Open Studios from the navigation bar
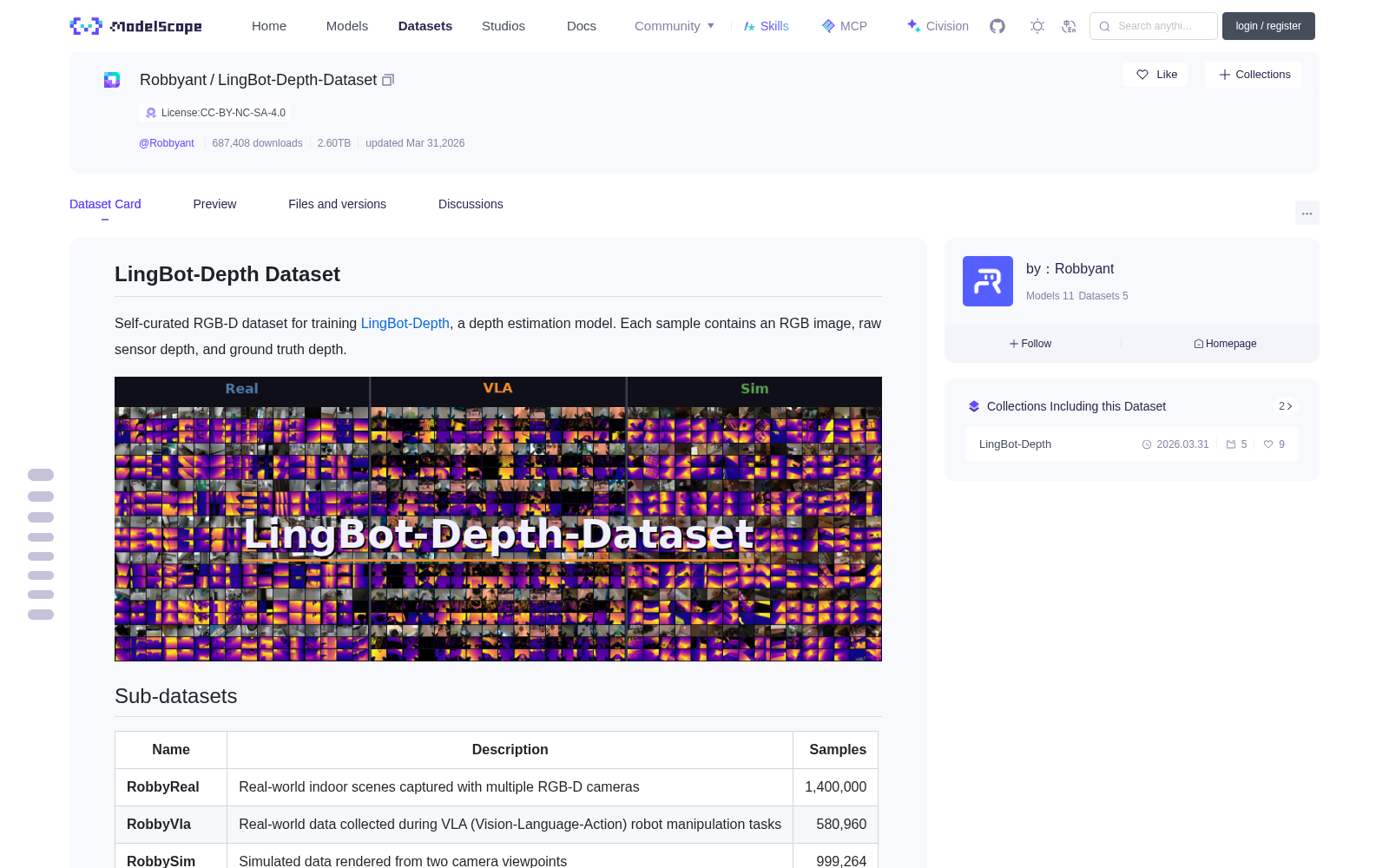 (x=504, y=26)
